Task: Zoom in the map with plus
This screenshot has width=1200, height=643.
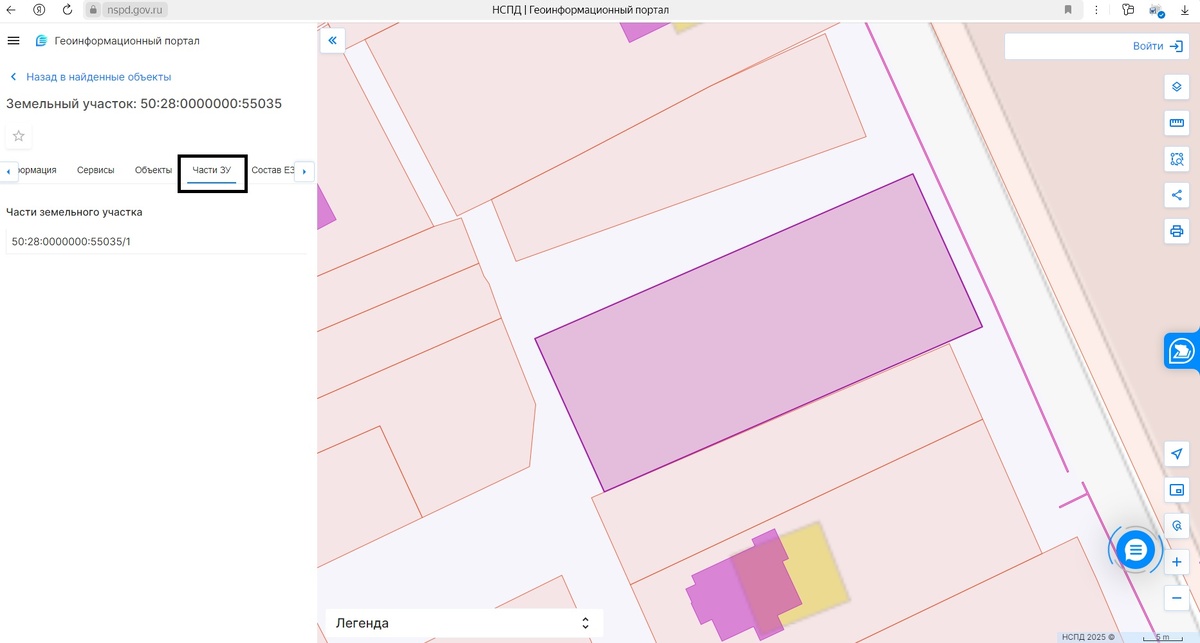Action: point(1177,562)
